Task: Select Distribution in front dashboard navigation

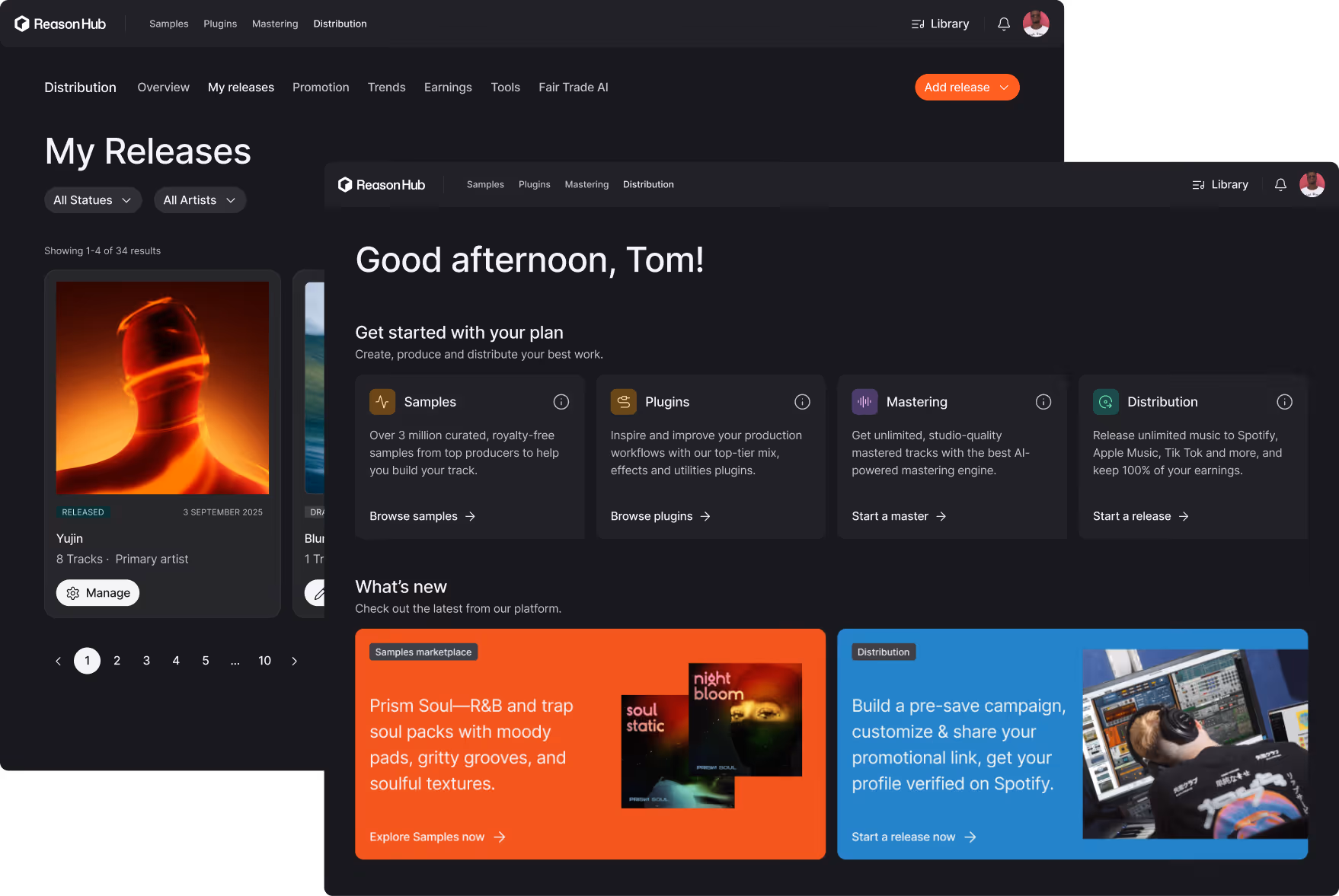Action: point(648,184)
